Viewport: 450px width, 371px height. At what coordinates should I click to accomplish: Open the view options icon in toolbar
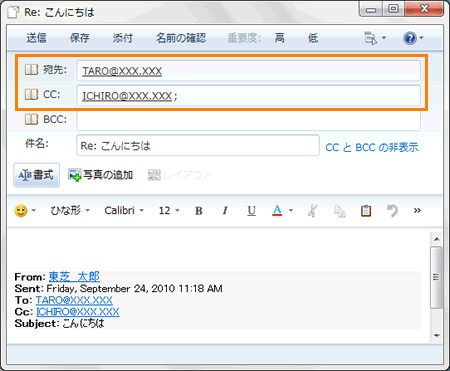370,38
